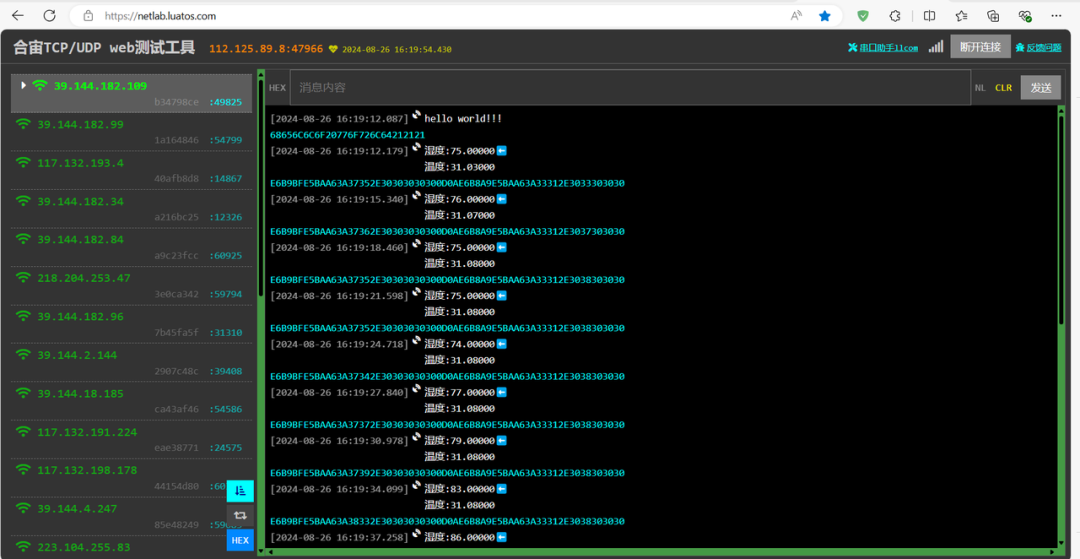Select client 117.132.191.224
The height and width of the screenshot is (559, 1080).
132,440
